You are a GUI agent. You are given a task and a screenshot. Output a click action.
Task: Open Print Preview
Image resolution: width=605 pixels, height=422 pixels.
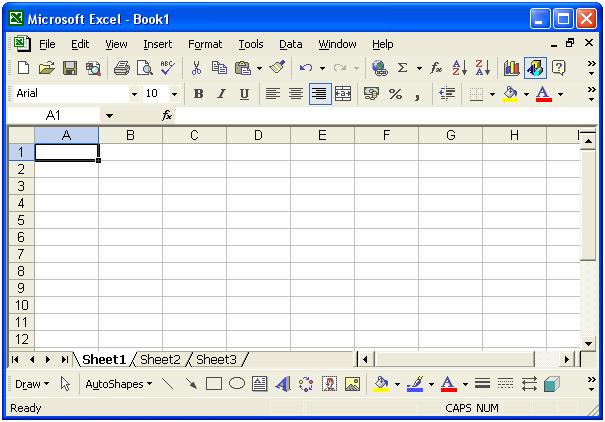click(x=145, y=68)
